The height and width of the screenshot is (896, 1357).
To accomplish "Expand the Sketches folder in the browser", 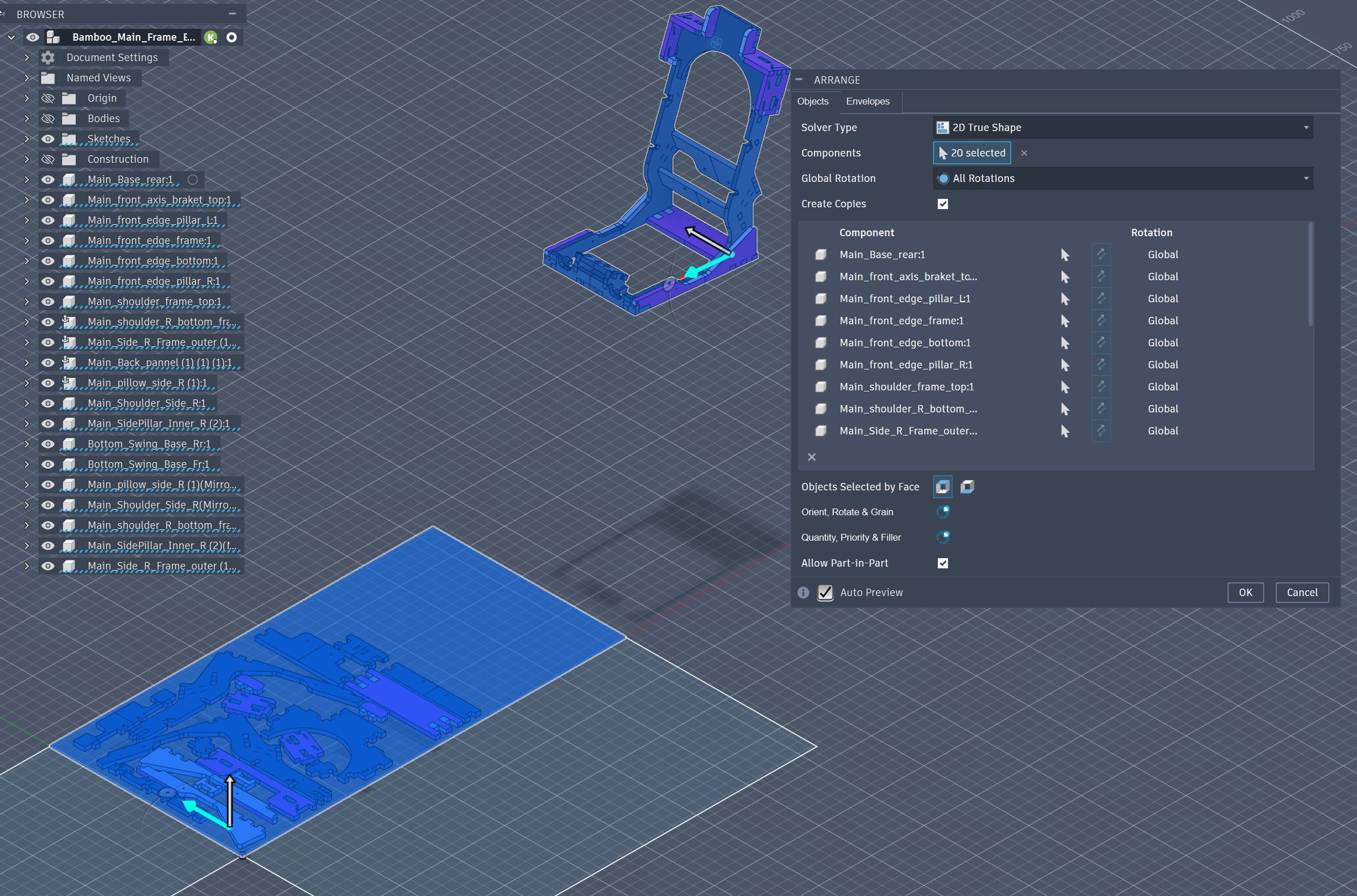I will (x=27, y=139).
